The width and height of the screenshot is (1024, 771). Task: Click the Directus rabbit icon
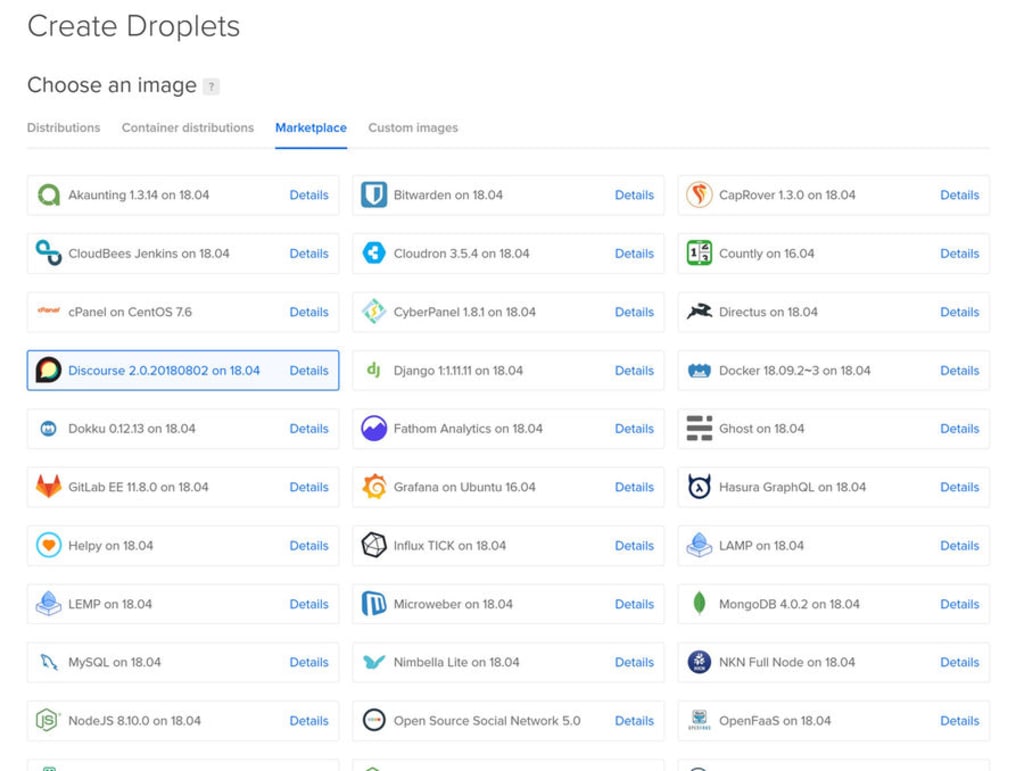(699, 311)
